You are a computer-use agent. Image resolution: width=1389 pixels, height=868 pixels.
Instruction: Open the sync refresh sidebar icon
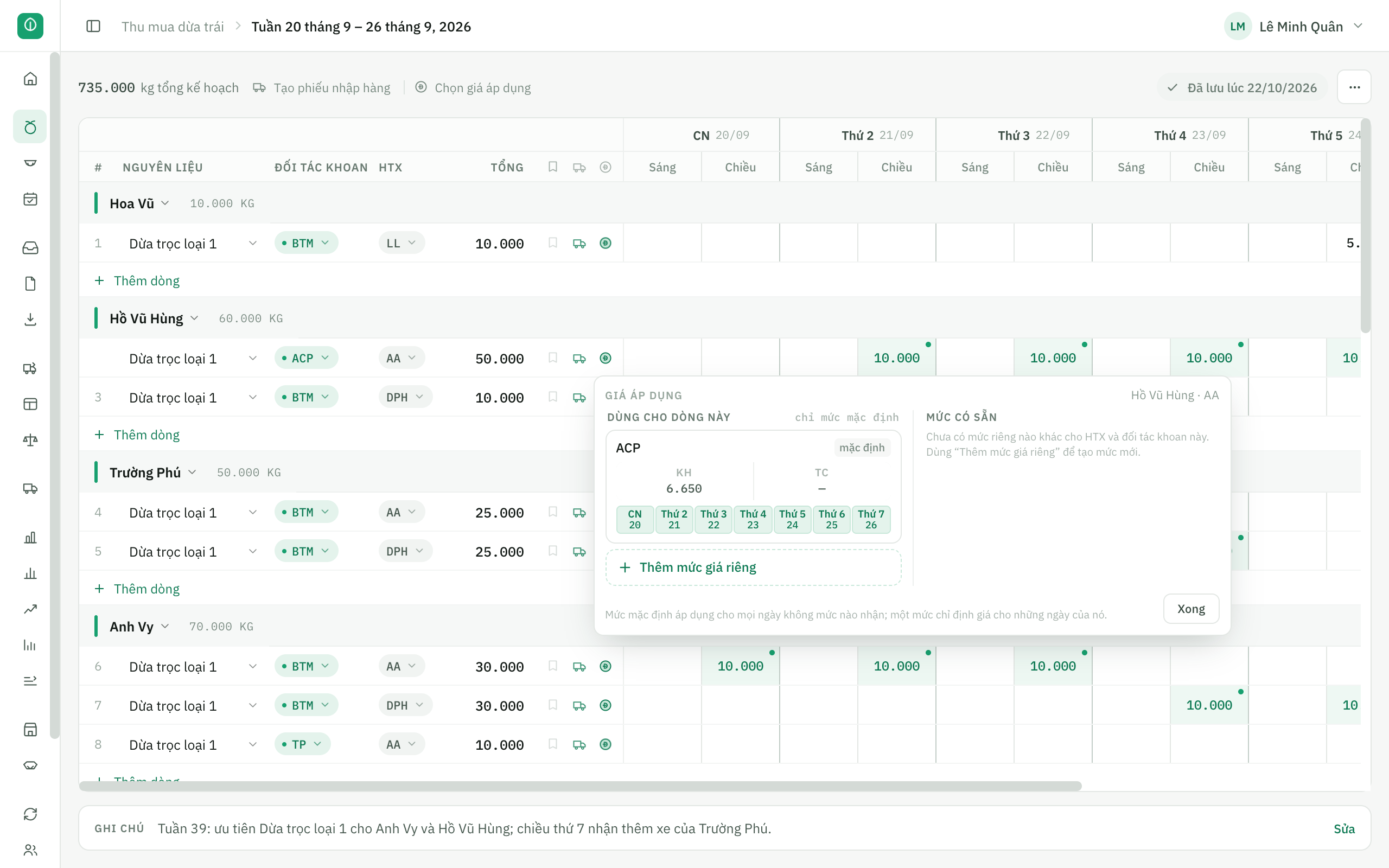tap(30, 814)
